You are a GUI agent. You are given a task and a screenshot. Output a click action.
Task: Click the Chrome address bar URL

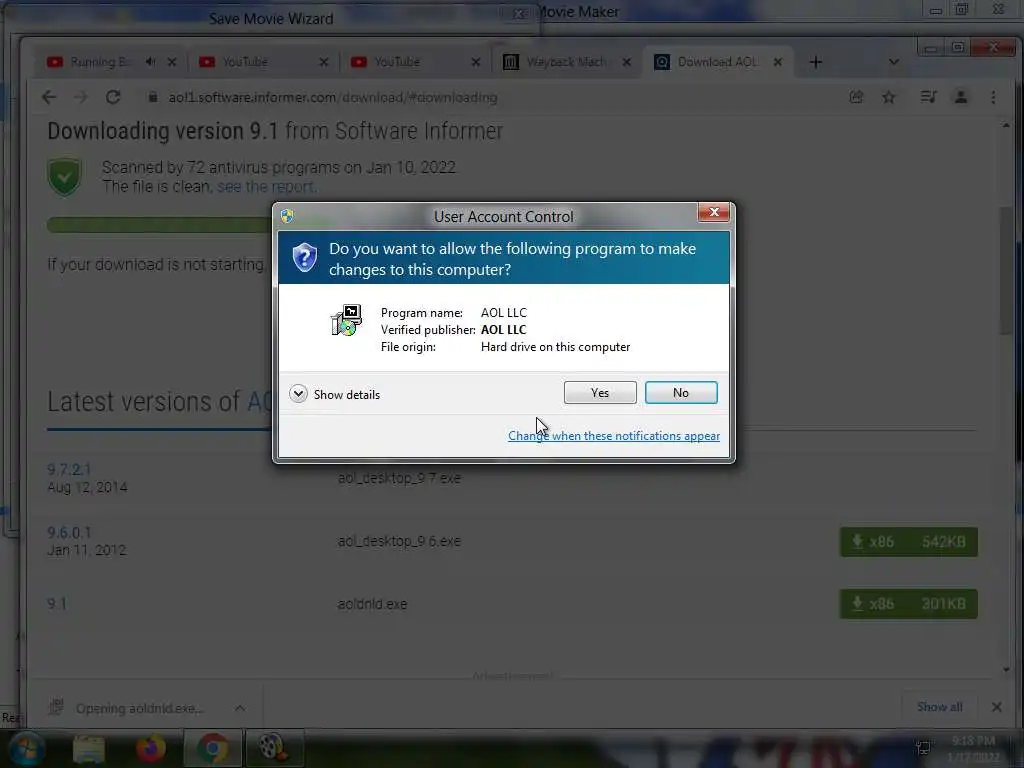[x=333, y=97]
